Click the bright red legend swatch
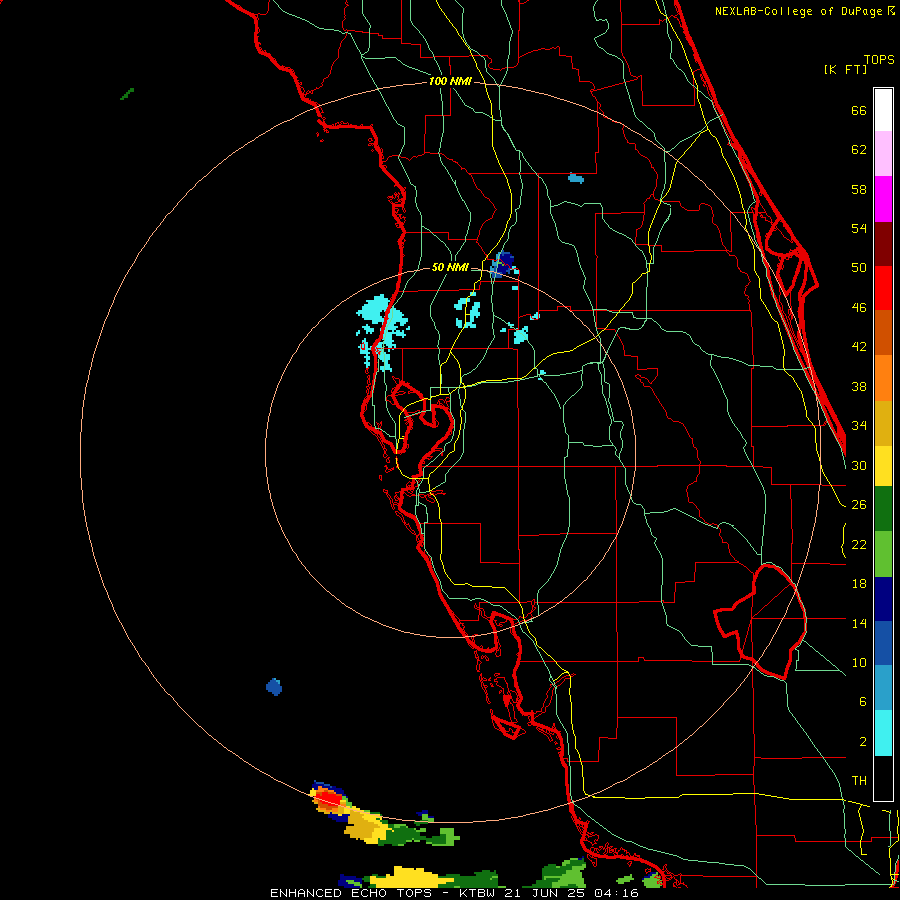This screenshot has height=900, width=900. [883, 288]
